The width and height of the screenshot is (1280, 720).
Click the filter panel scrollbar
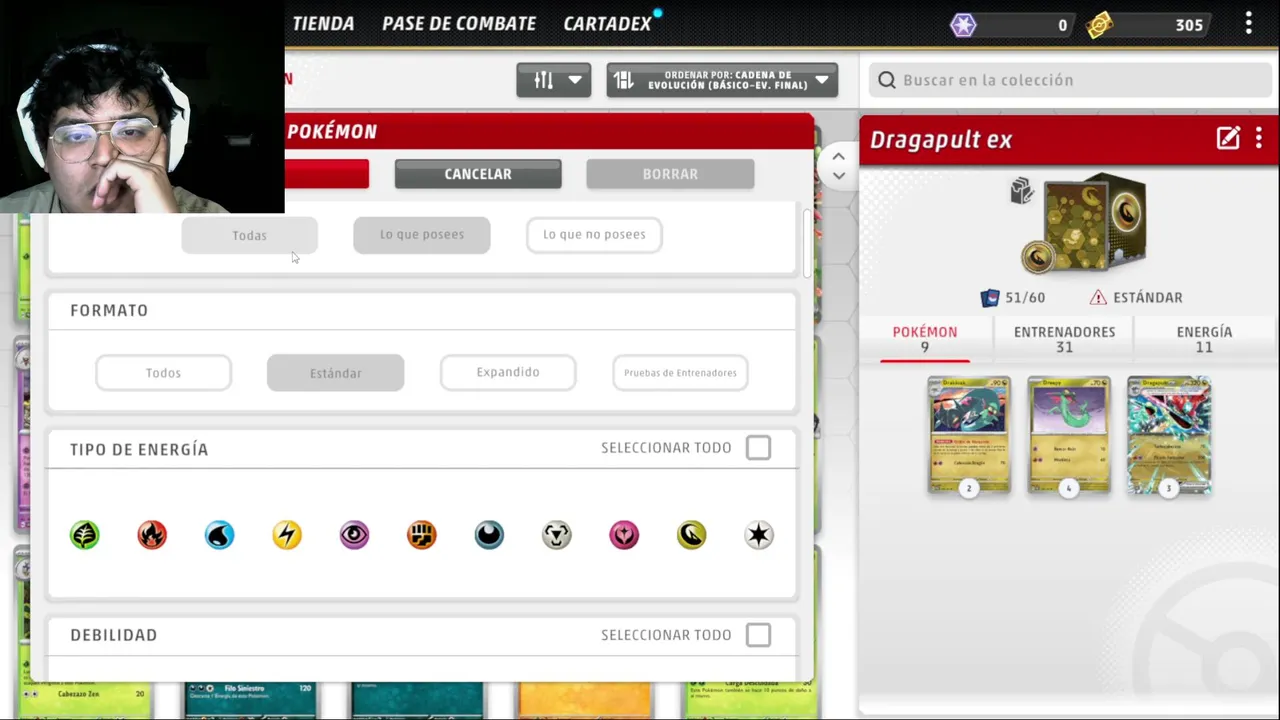[x=807, y=243]
